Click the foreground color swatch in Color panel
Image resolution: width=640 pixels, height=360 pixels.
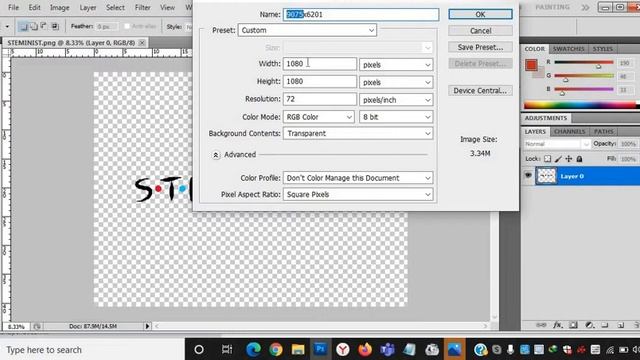coord(531,65)
